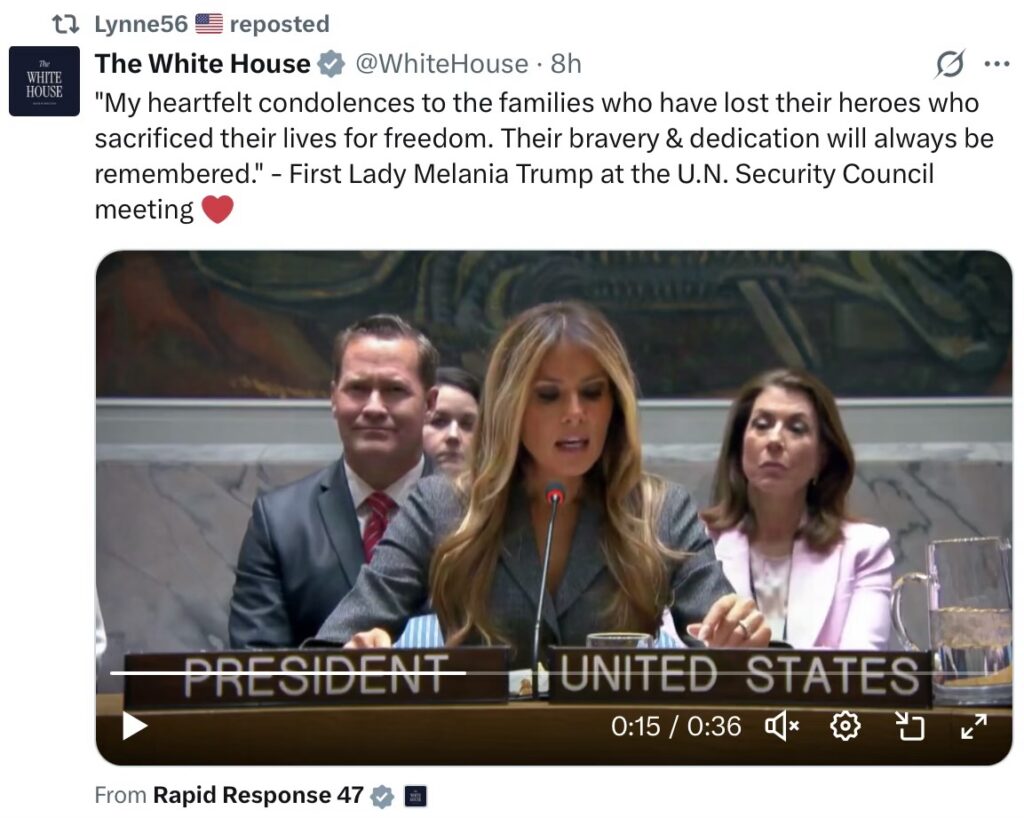Open the three-dot more options menu
This screenshot has height=818, width=1024.
tap(997, 64)
